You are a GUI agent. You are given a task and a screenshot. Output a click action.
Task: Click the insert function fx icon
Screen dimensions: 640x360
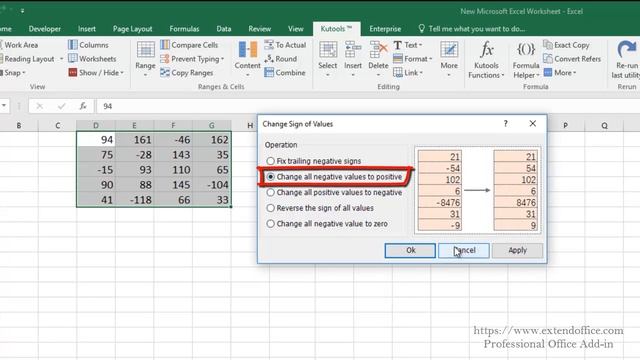point(83,106)
